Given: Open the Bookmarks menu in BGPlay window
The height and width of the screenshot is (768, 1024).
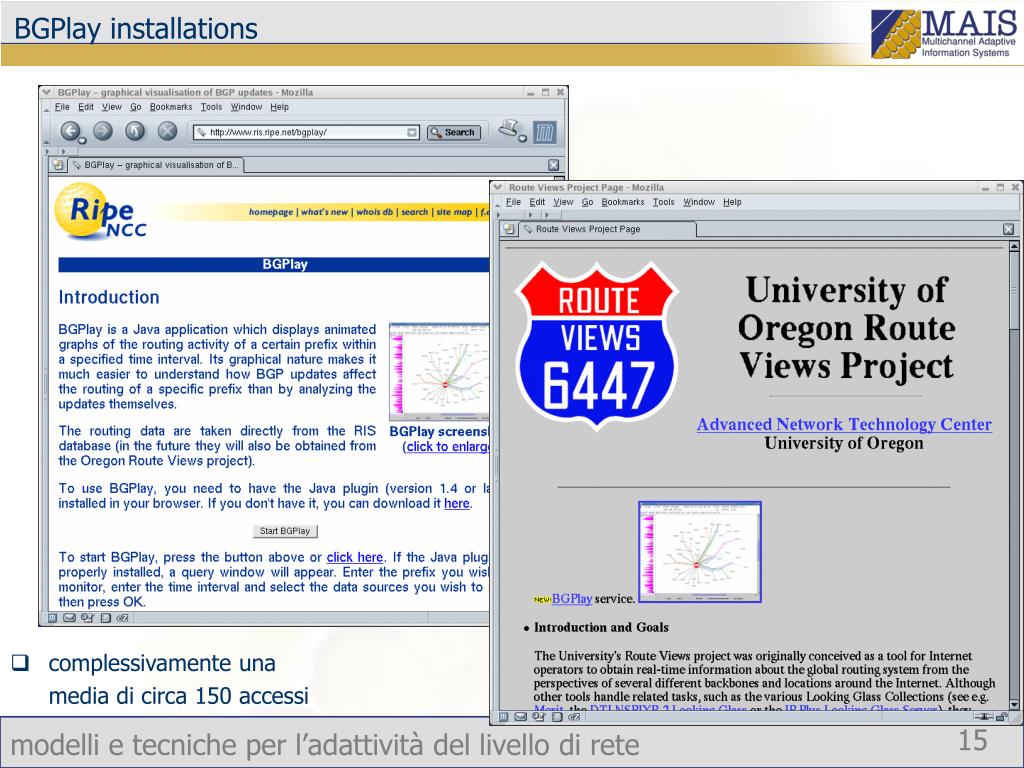Looking at the screenshot, I should tap(171, 107).
